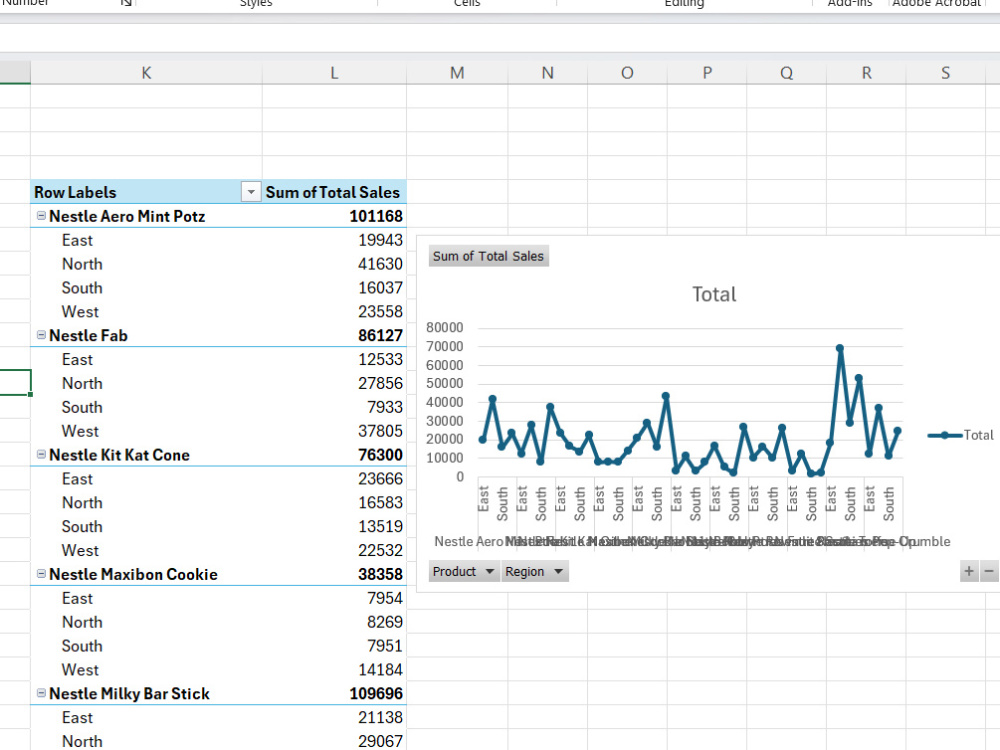Collapse the Nestle Kit Kat Cone group
1000x750 pixels.
point(41,454)
